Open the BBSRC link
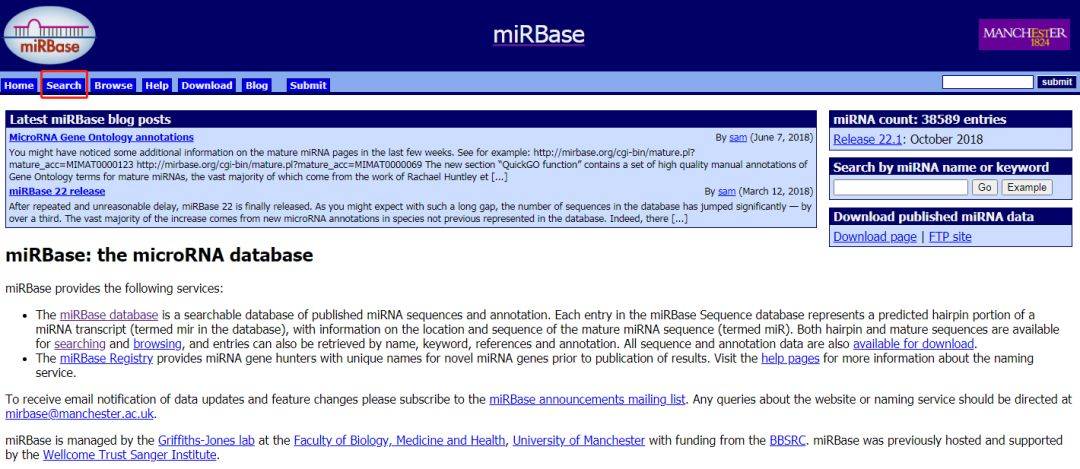1080x469 pixels. [787, 439]
